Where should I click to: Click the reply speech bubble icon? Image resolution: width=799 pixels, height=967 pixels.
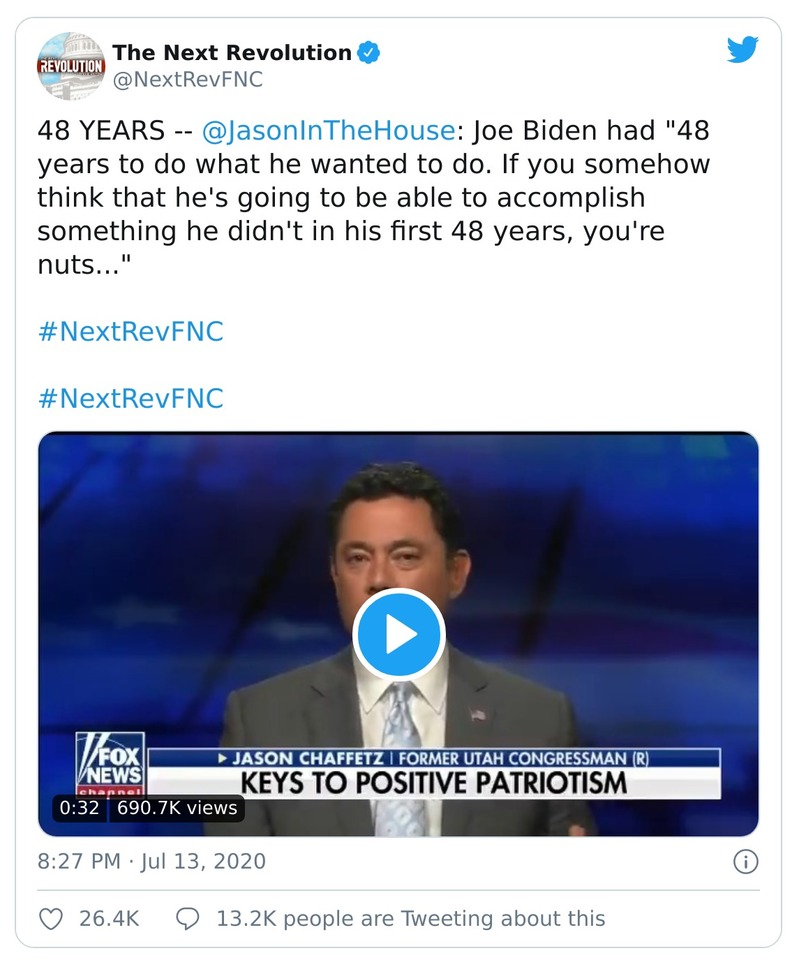[186, 917]
